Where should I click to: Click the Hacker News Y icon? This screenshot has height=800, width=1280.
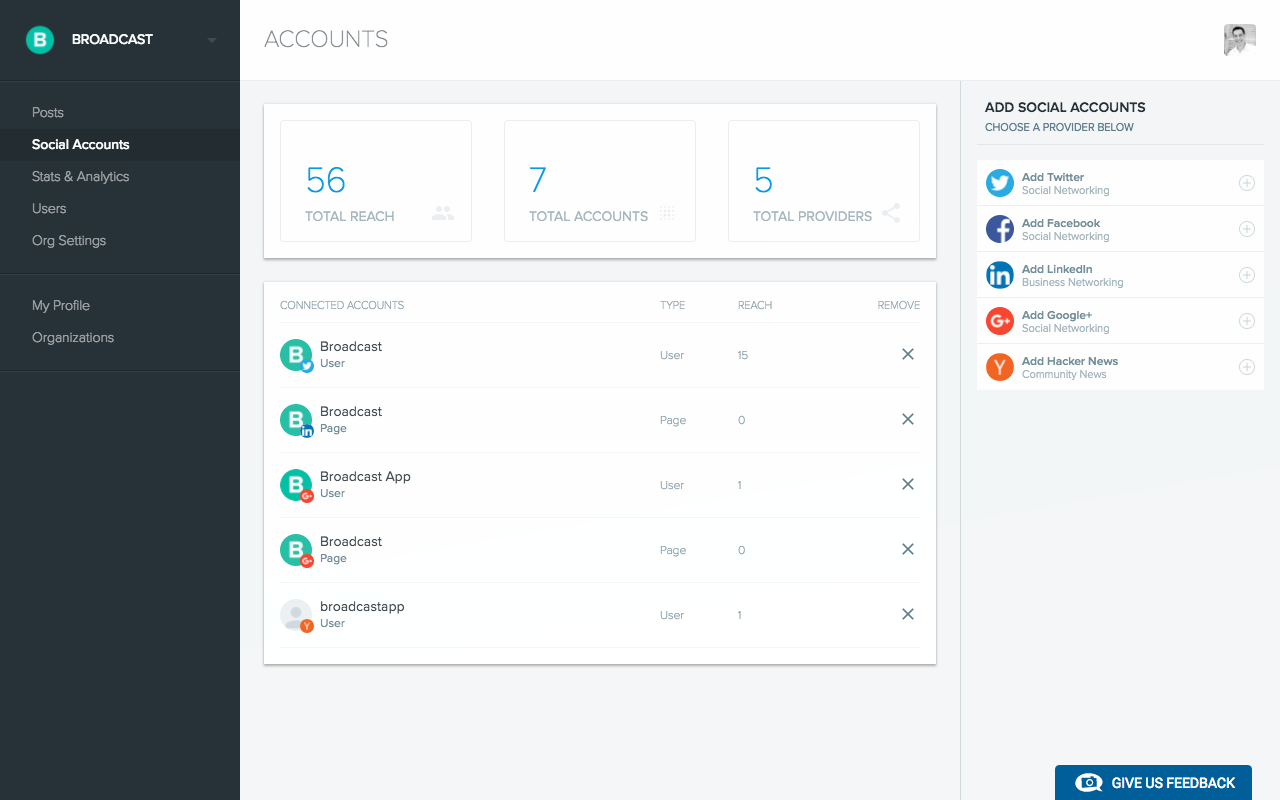999,367
